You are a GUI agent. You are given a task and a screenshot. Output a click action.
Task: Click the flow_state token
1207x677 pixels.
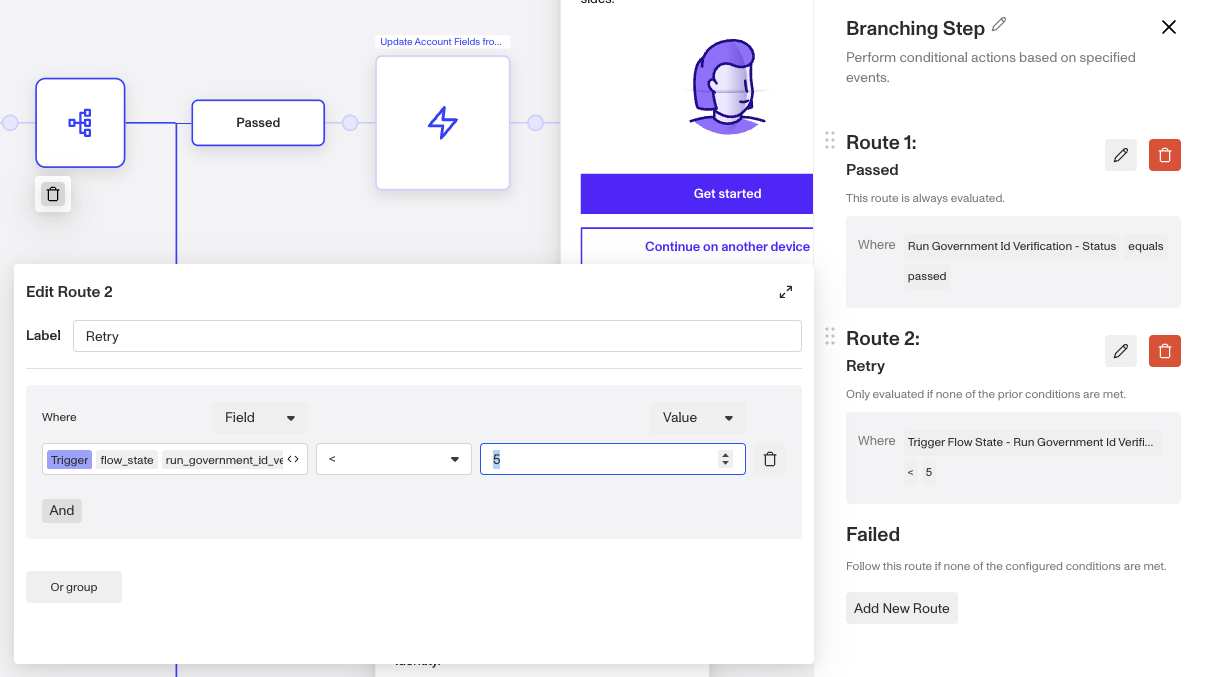(127, 460)
